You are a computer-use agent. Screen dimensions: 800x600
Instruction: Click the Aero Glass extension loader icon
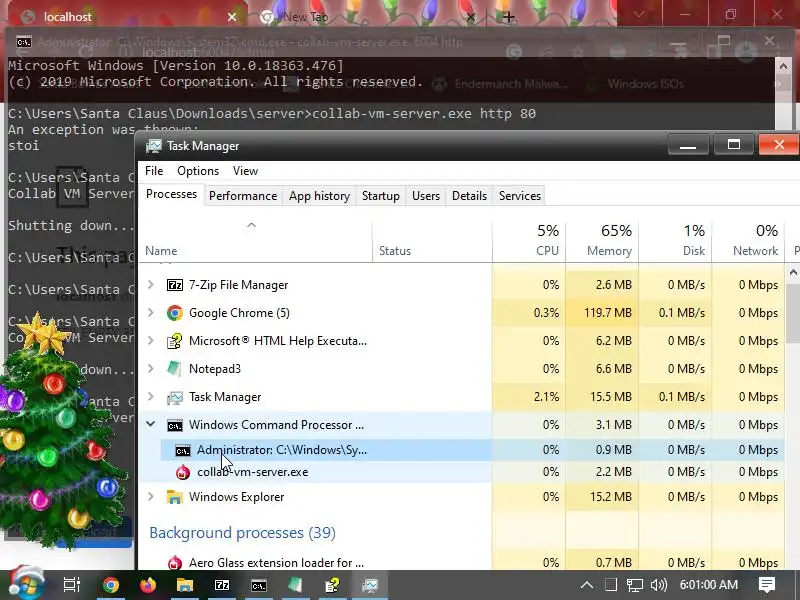coord(175,563)
